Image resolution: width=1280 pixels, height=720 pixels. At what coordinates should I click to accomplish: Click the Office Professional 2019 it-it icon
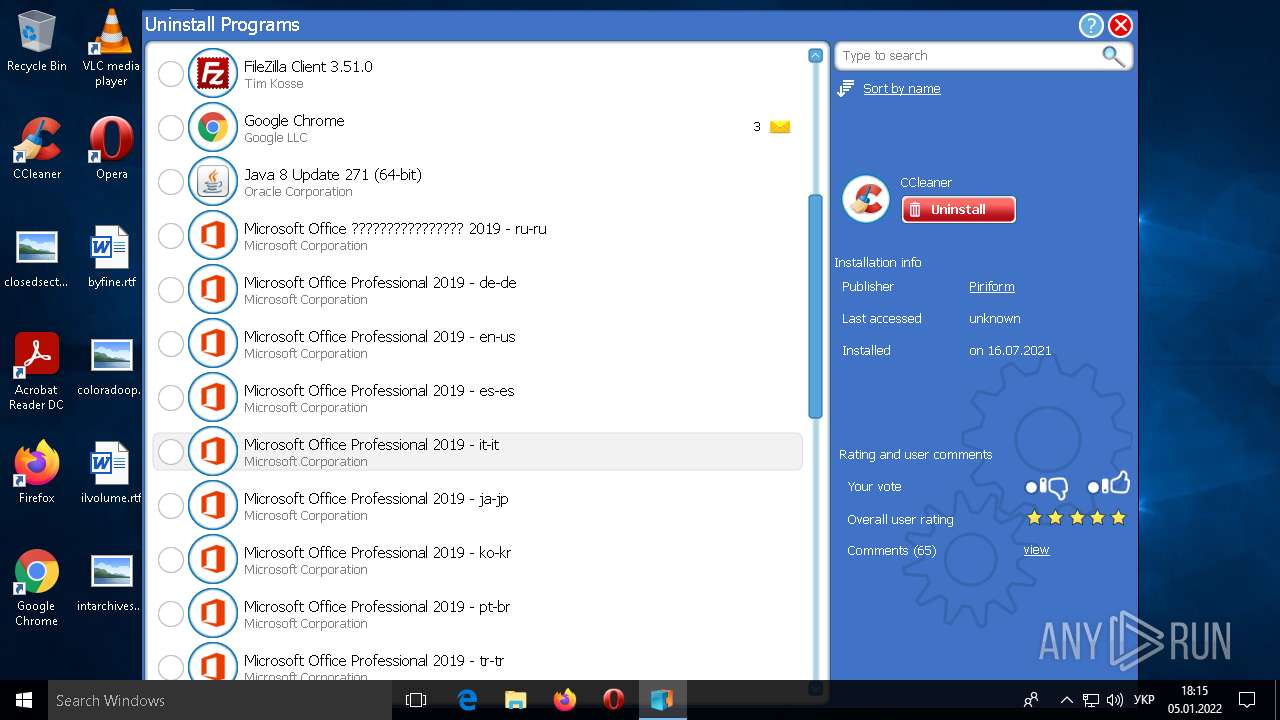212,451
